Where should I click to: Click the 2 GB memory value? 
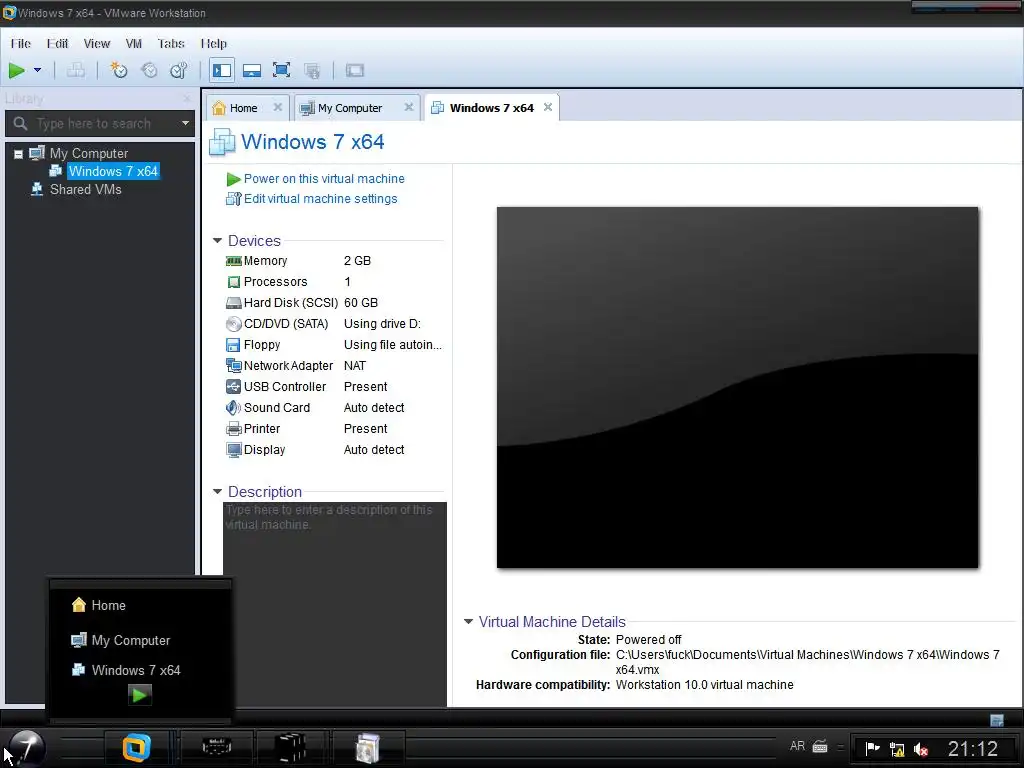click(x=357, y=261)
